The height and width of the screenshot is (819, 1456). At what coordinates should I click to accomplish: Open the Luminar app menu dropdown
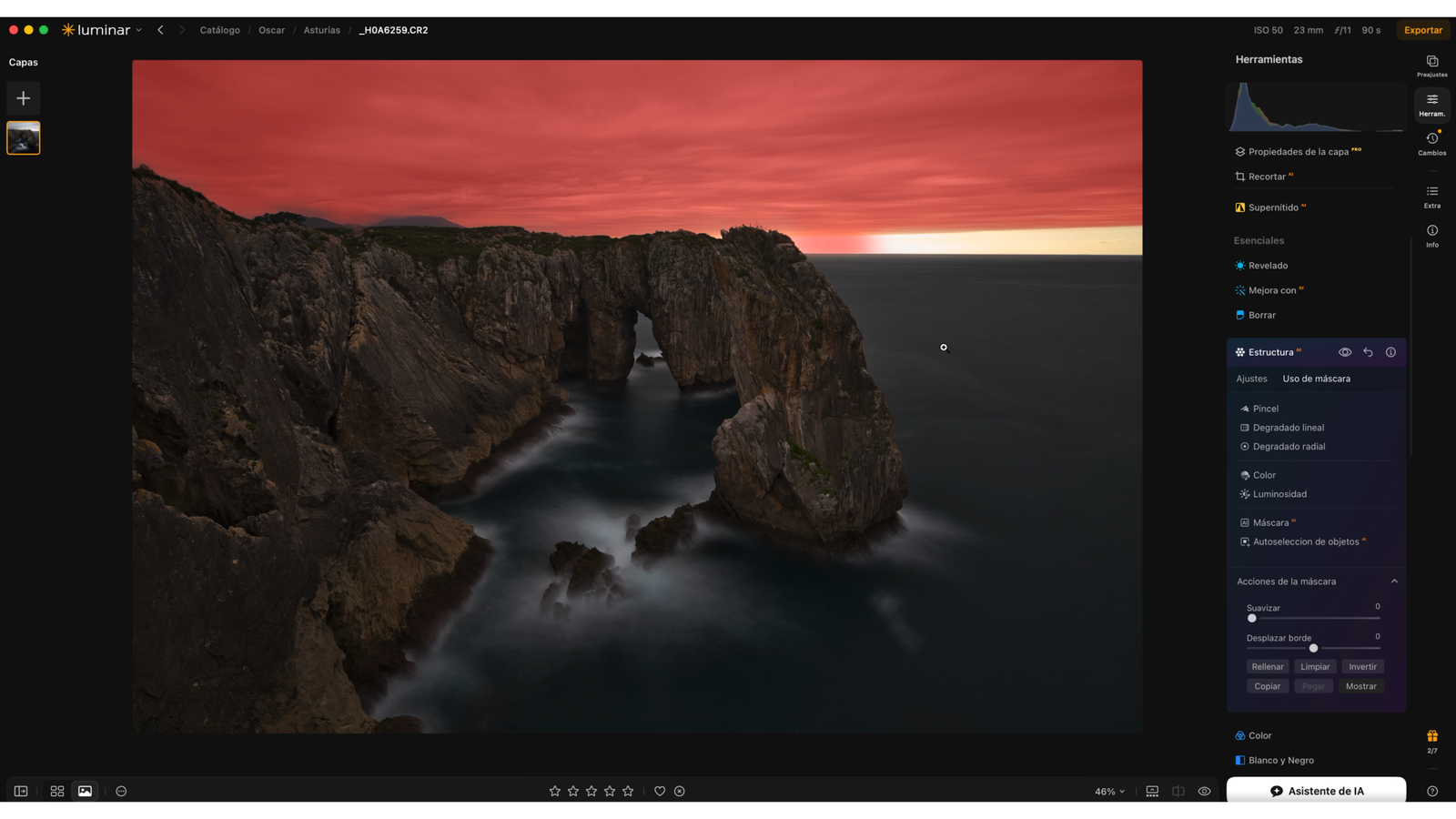tap(102, 30)
